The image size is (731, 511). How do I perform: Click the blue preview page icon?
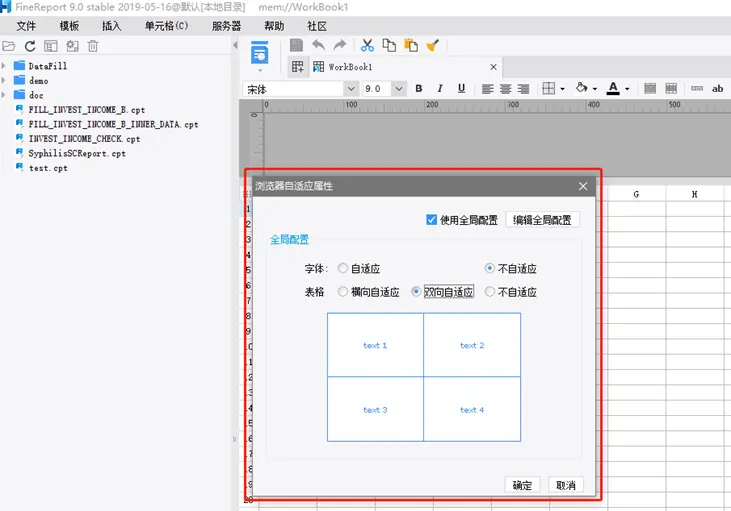pyautogui.click(x=260, y=52)
